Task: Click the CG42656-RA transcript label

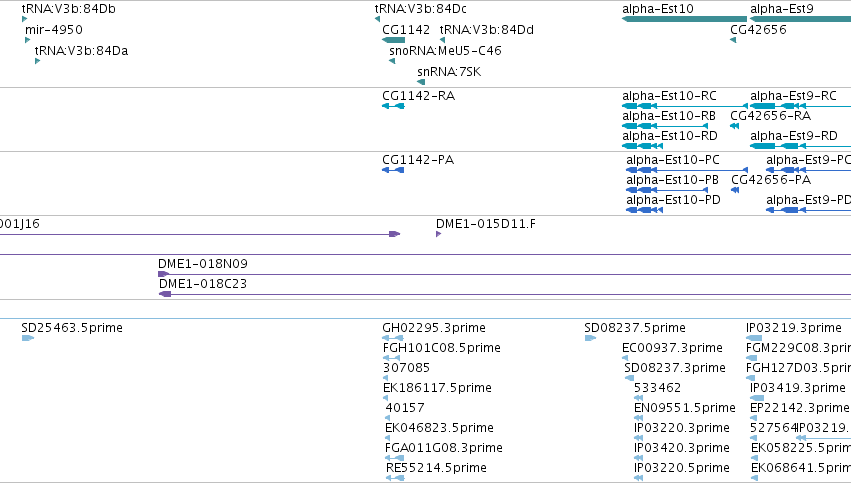Action: pyautogui.click(x=771, y=116)
